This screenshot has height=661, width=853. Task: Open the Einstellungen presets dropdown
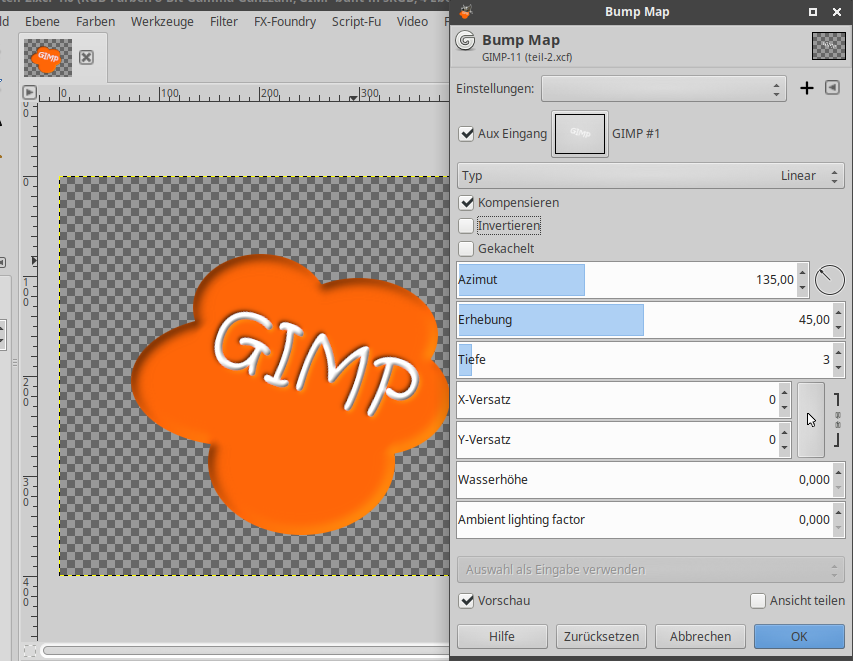pyautogui.click(x=664, y=89)
